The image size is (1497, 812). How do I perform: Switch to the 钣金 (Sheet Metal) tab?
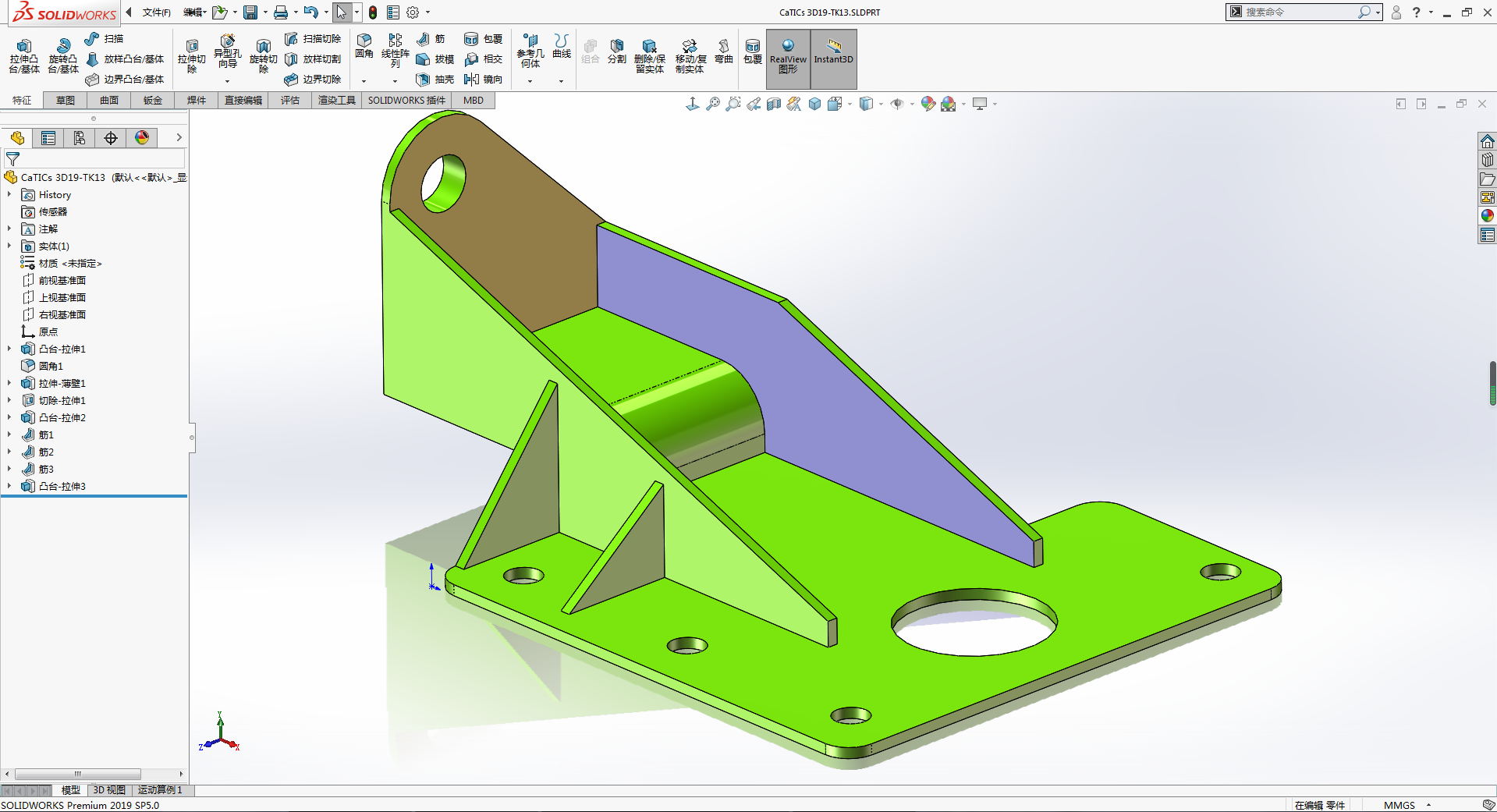point(153,100)
